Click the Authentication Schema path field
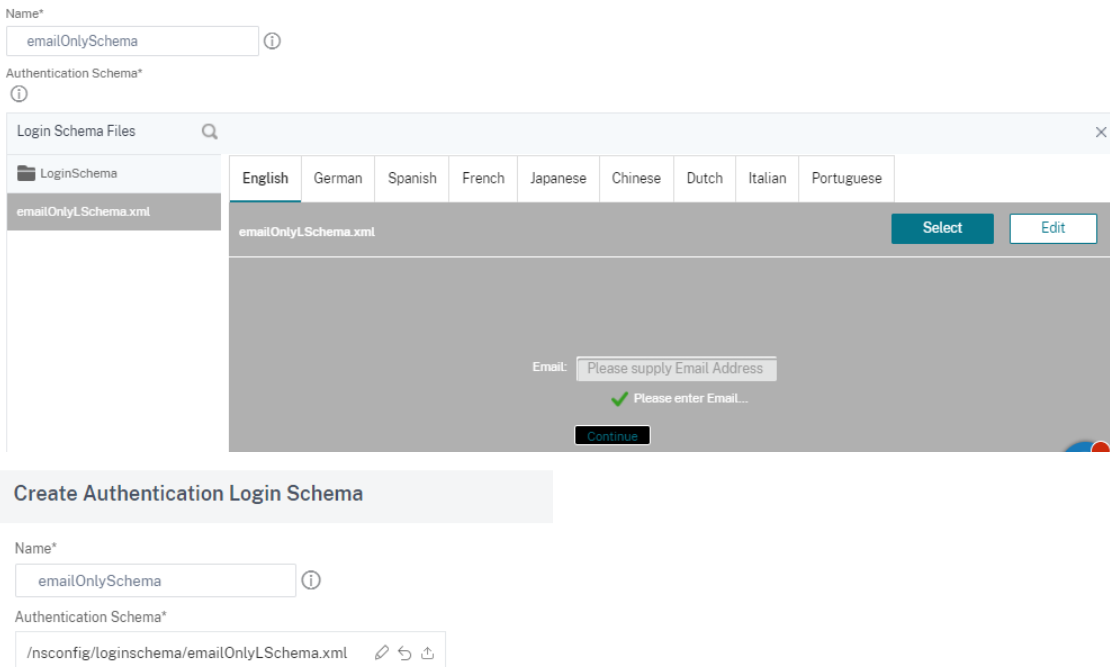The image size is (1110, 667). point(230,652)
